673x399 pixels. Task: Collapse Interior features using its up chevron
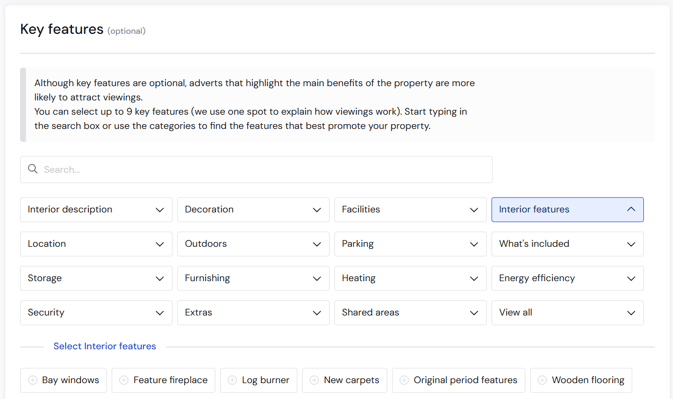[x=631, y=209]
